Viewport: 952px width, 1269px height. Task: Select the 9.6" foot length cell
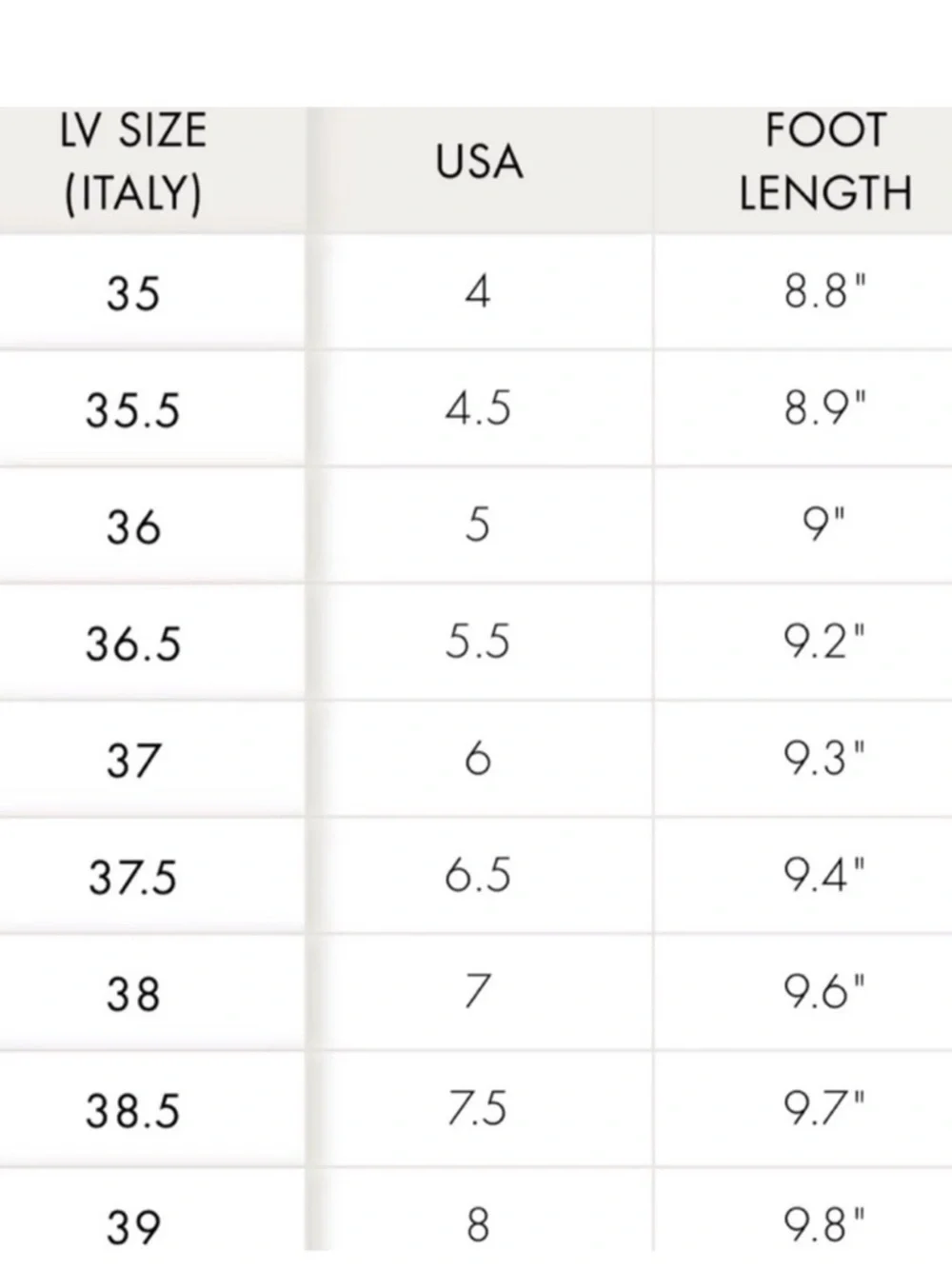(824, 992)
